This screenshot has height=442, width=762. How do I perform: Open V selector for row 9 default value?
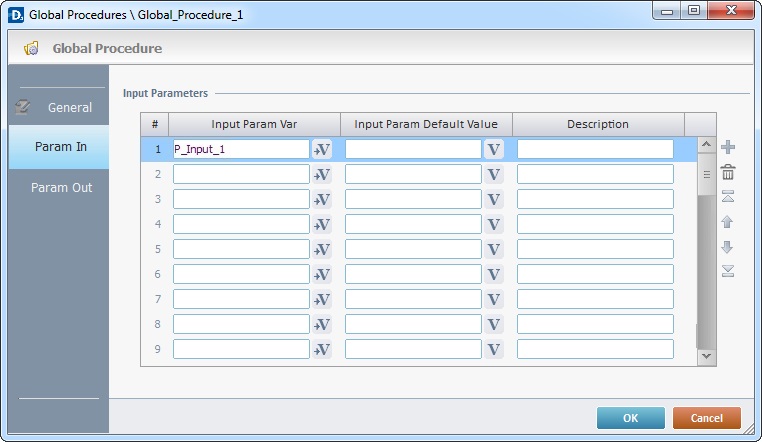pos(494,349)
